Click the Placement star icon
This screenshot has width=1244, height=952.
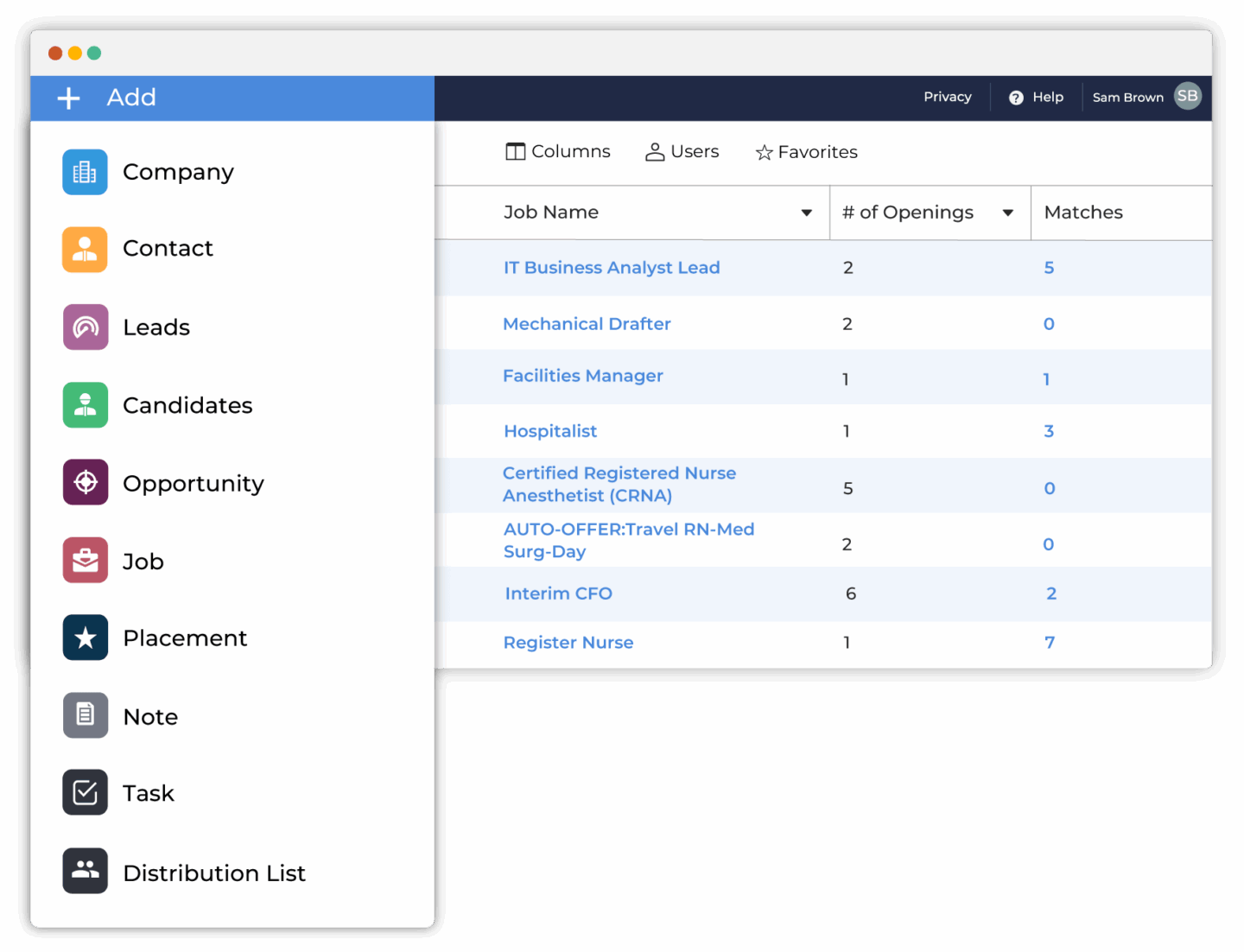pyautogui.click(x=86, y=638)
